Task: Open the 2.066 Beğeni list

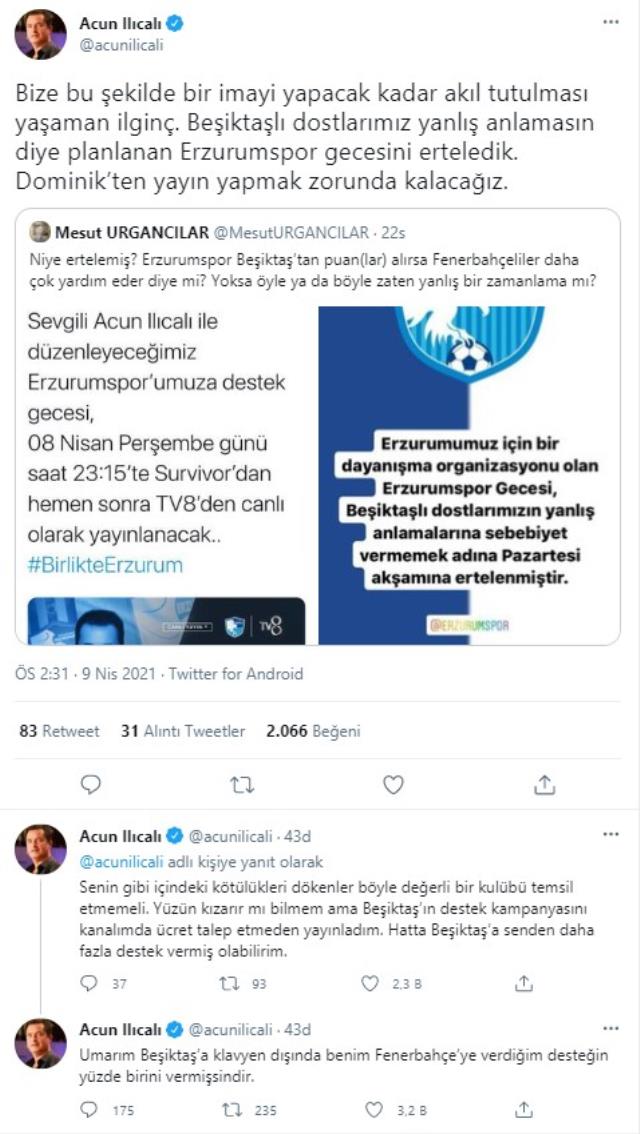Action: (313, 731)
